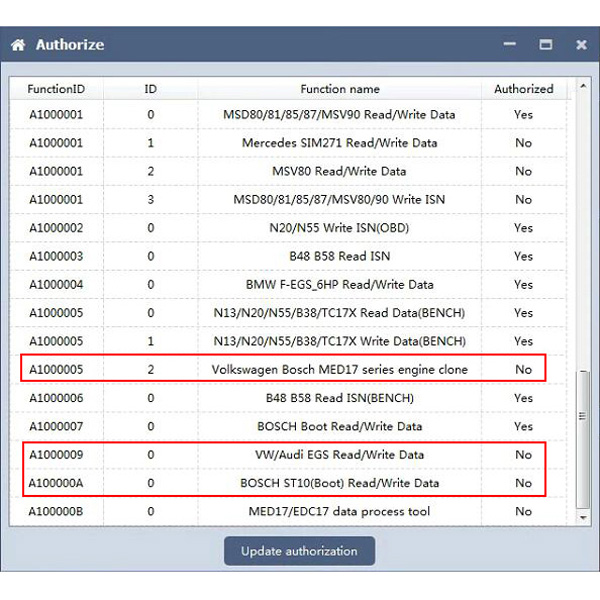The image size is (600, 600).
Task: Click the home icon beside Authorize
Action: click(x=18, y=45)
